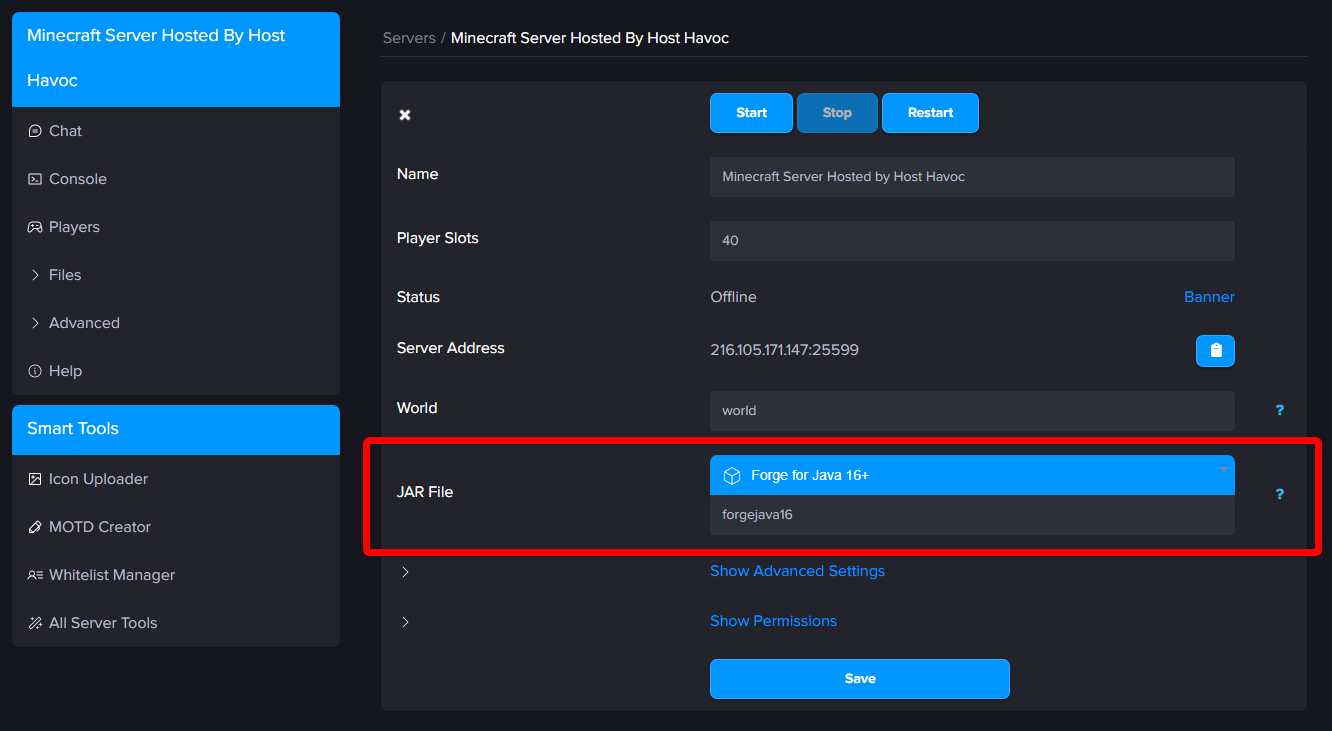Focus the Name input field

pyautogui.click(x=972, y=177)
